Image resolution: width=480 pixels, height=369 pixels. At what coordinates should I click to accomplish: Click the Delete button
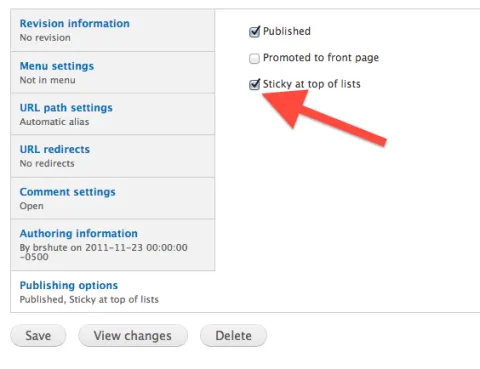click(x=233, y=335)
